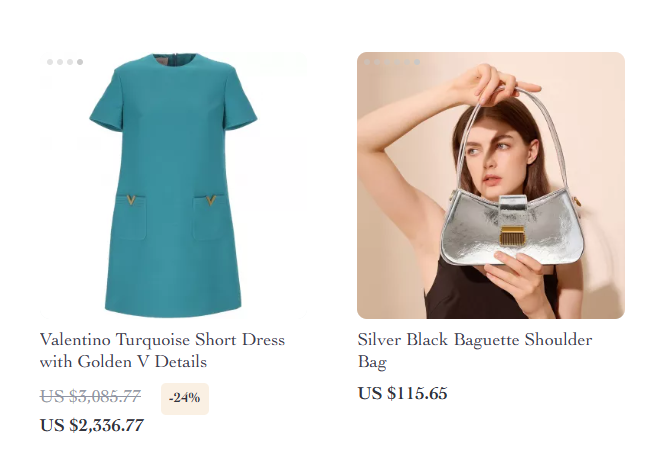Screen dimensions: 665x468
Task: Click the gold clasp on silver bag
Action: click(x=512, y=235)
